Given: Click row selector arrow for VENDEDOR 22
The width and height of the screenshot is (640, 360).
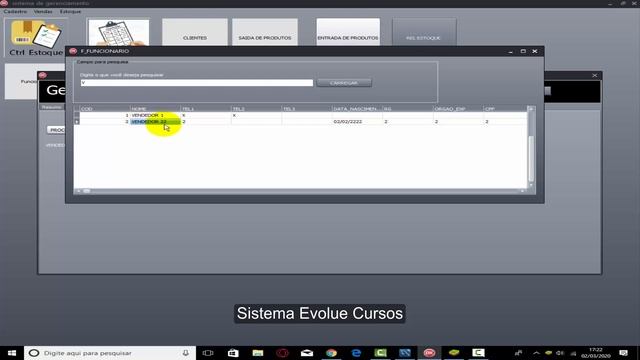Looking at the screenshot, I should point(77,122).
